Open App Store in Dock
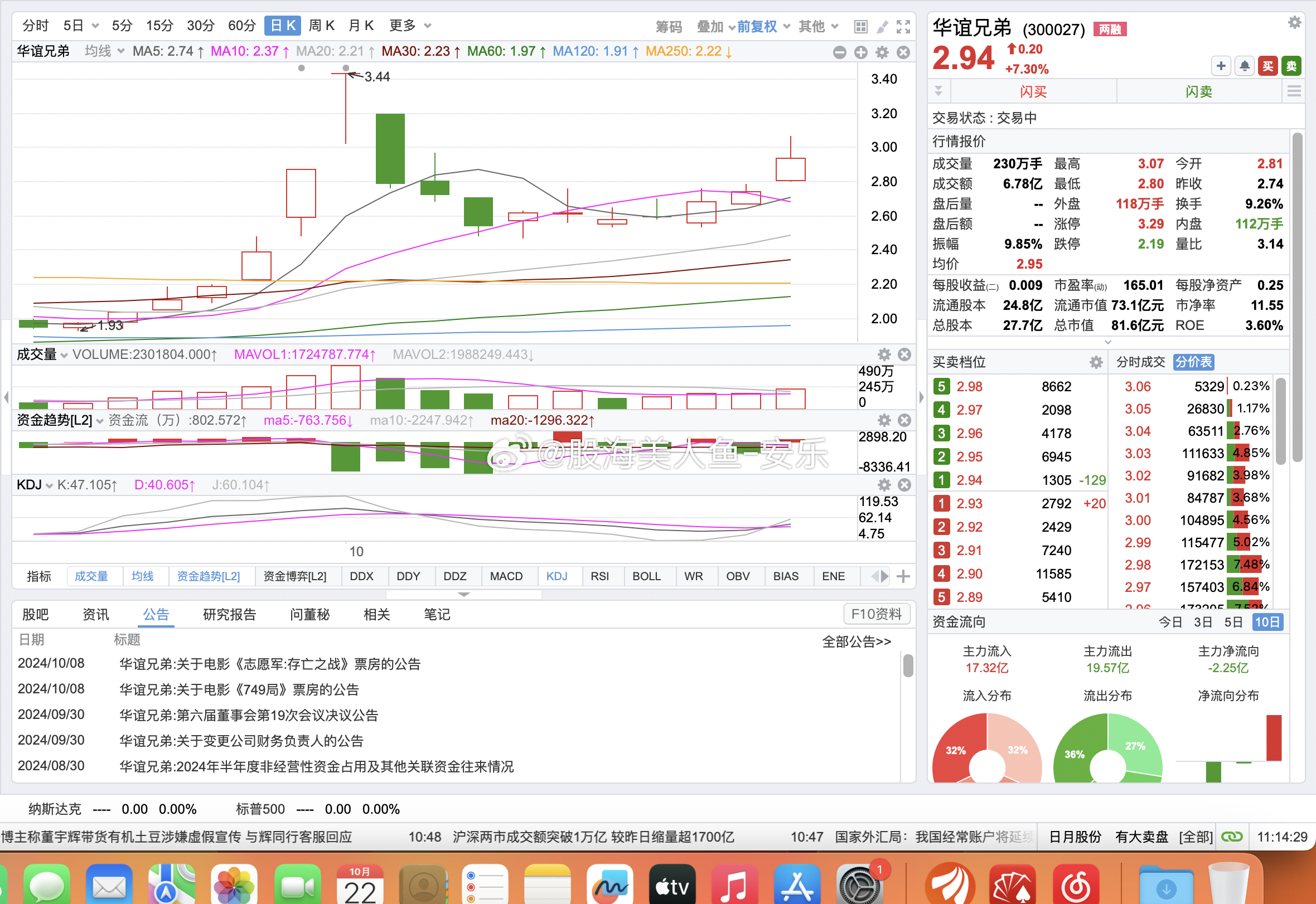 point(797,884)
